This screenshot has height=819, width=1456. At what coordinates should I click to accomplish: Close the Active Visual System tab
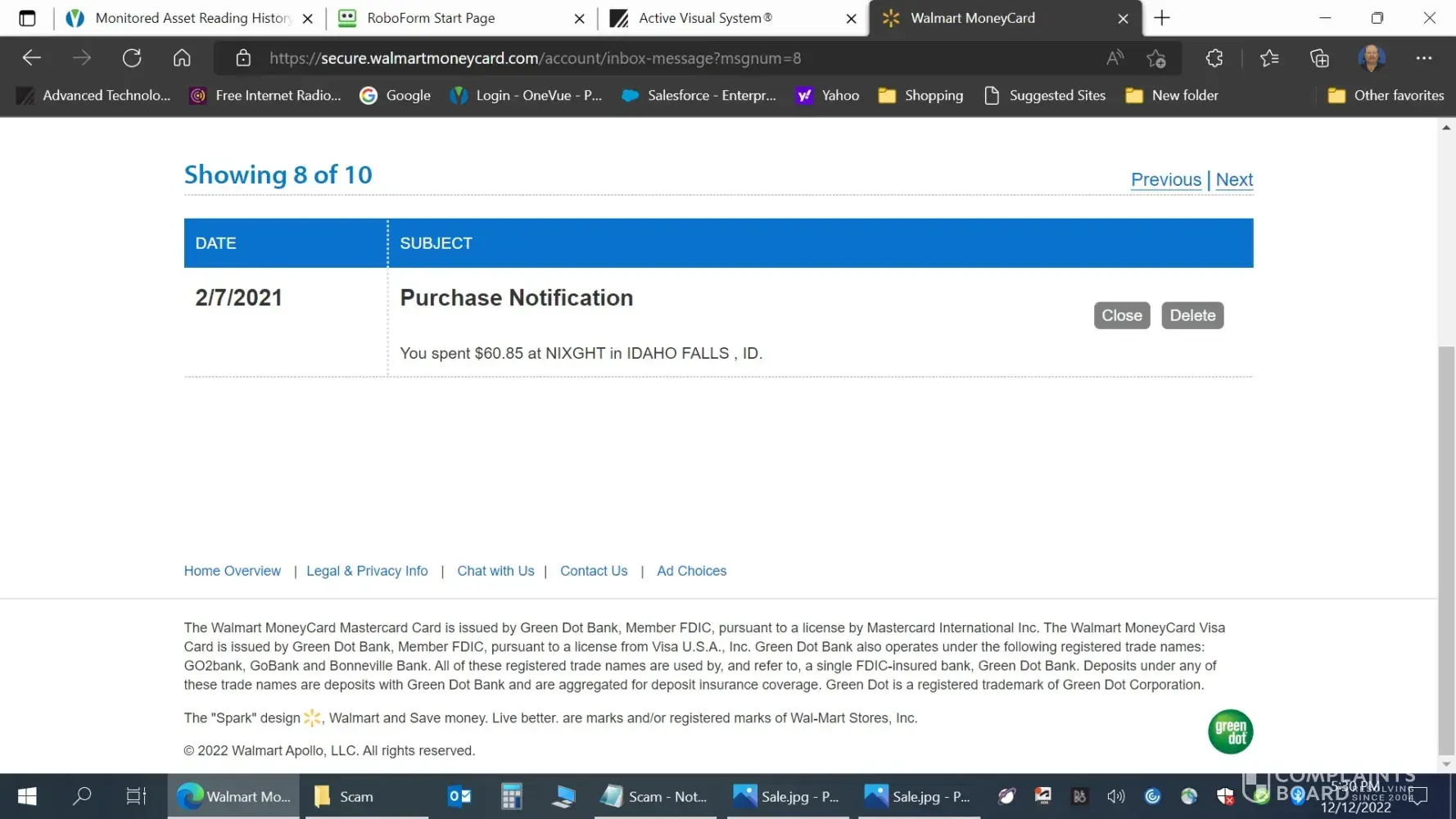click(852, 19)
